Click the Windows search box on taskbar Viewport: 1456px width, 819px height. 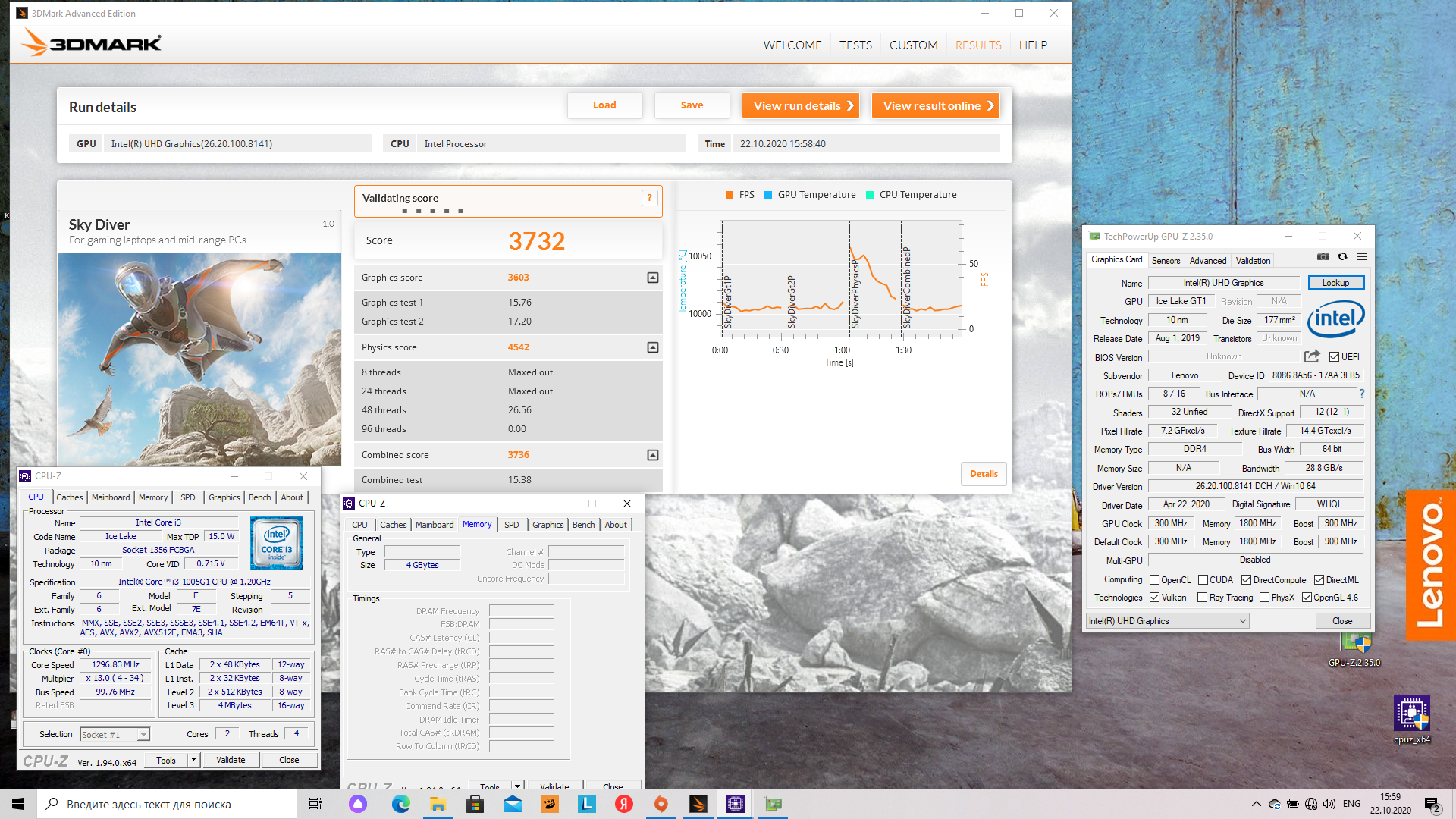[167, 804]
